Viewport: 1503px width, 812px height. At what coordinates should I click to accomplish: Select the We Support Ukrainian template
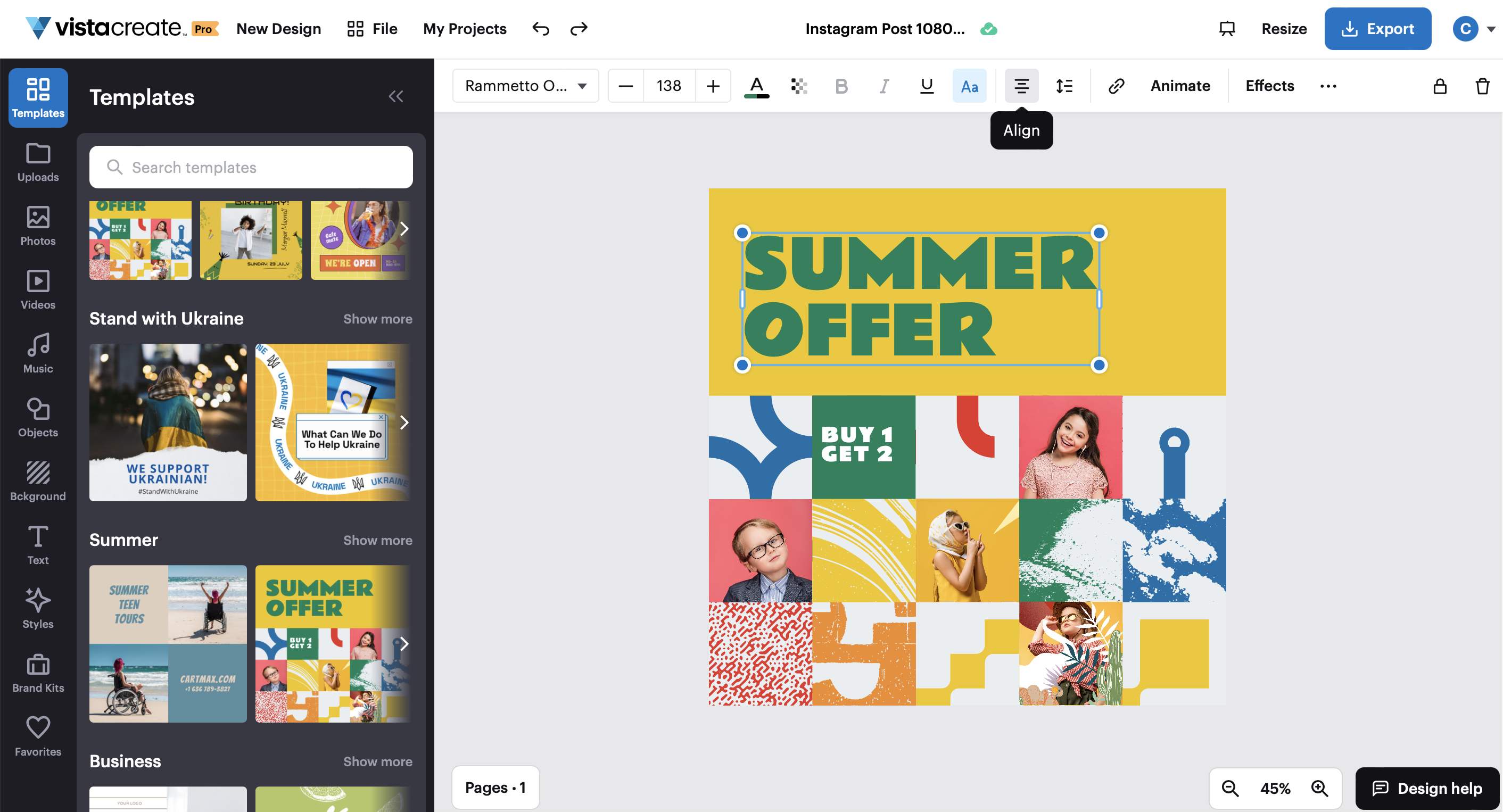pos(168,422)
